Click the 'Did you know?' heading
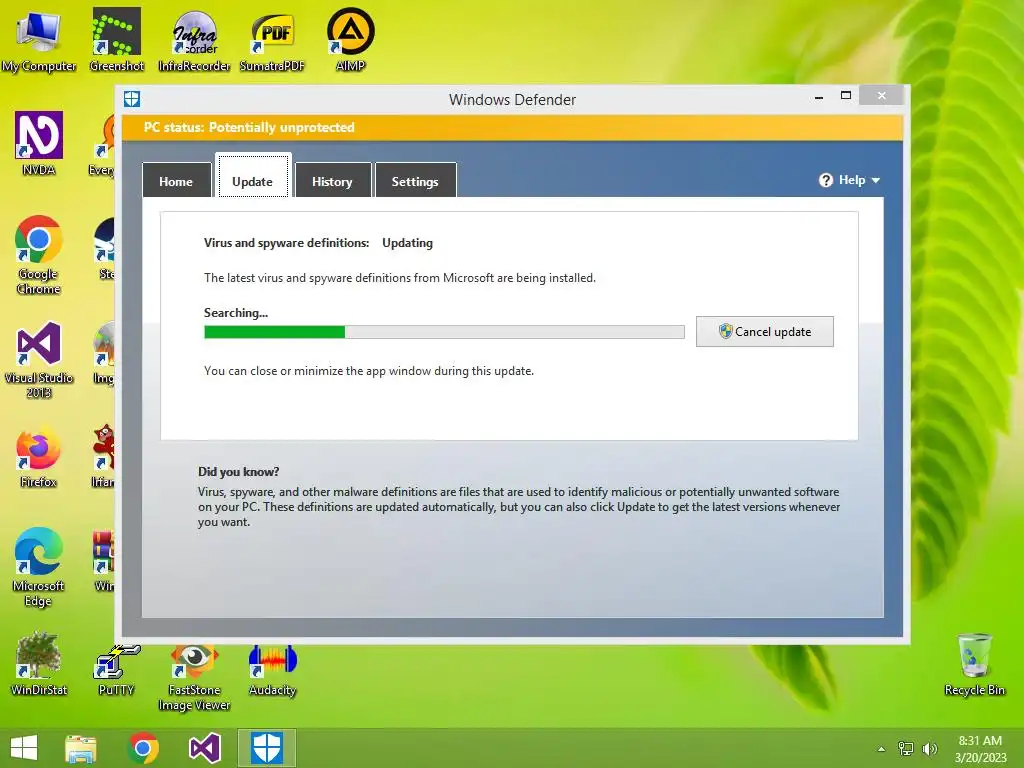Screen dimensions: 1024x768 click(238, 472)
